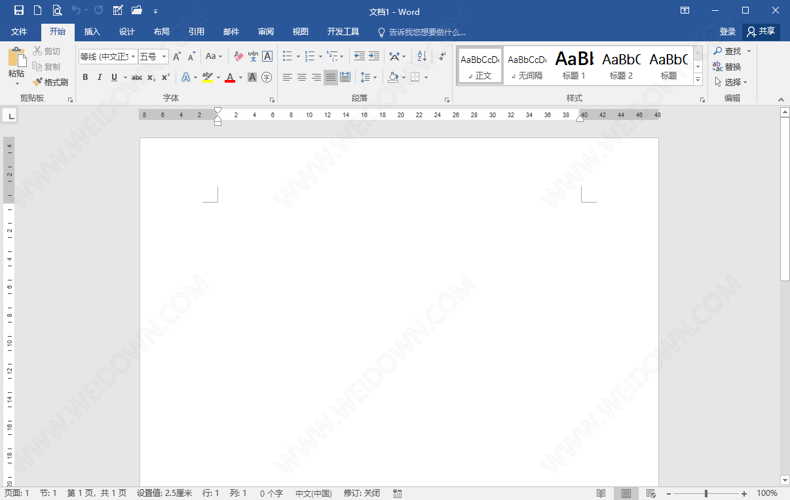Toggle strikethrough formatting

136,77
